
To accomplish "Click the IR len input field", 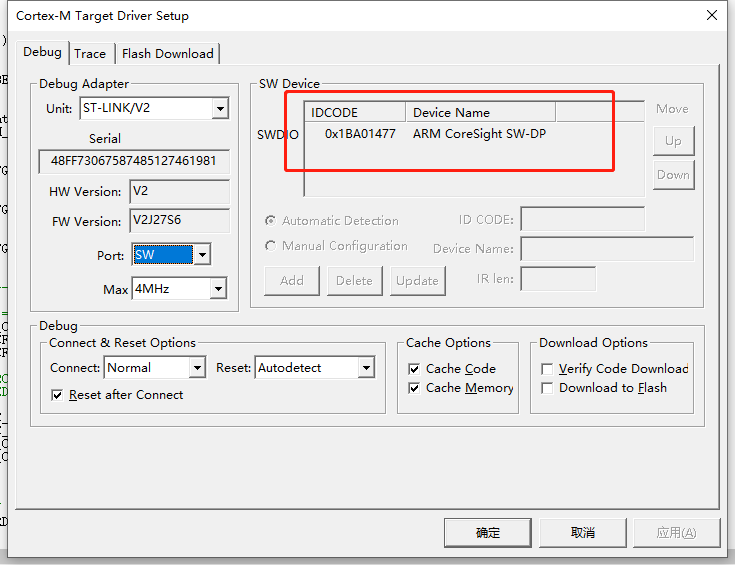I will 558,279.
